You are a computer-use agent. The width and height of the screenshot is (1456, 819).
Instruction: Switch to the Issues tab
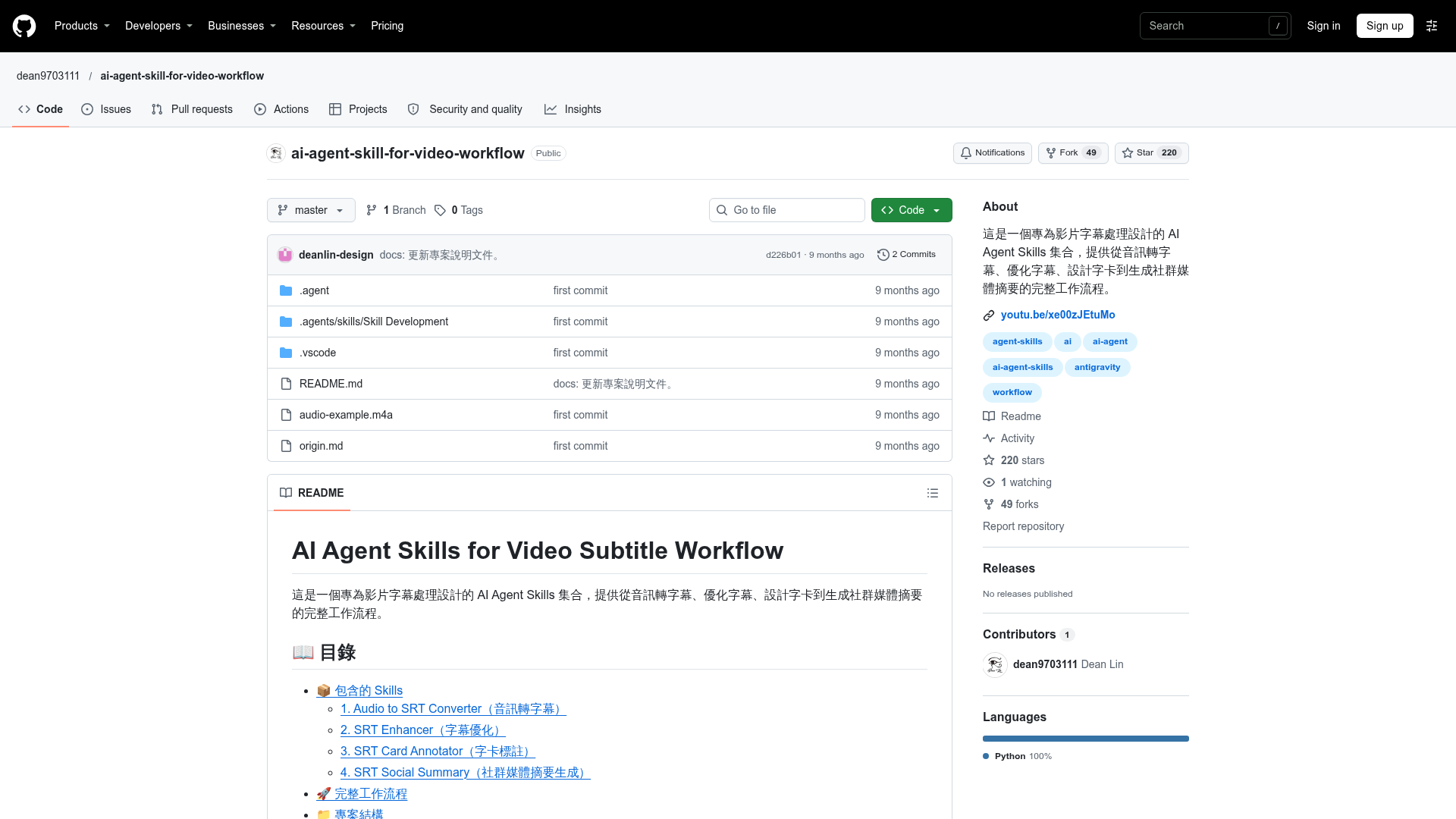click(x=106, y=109)
